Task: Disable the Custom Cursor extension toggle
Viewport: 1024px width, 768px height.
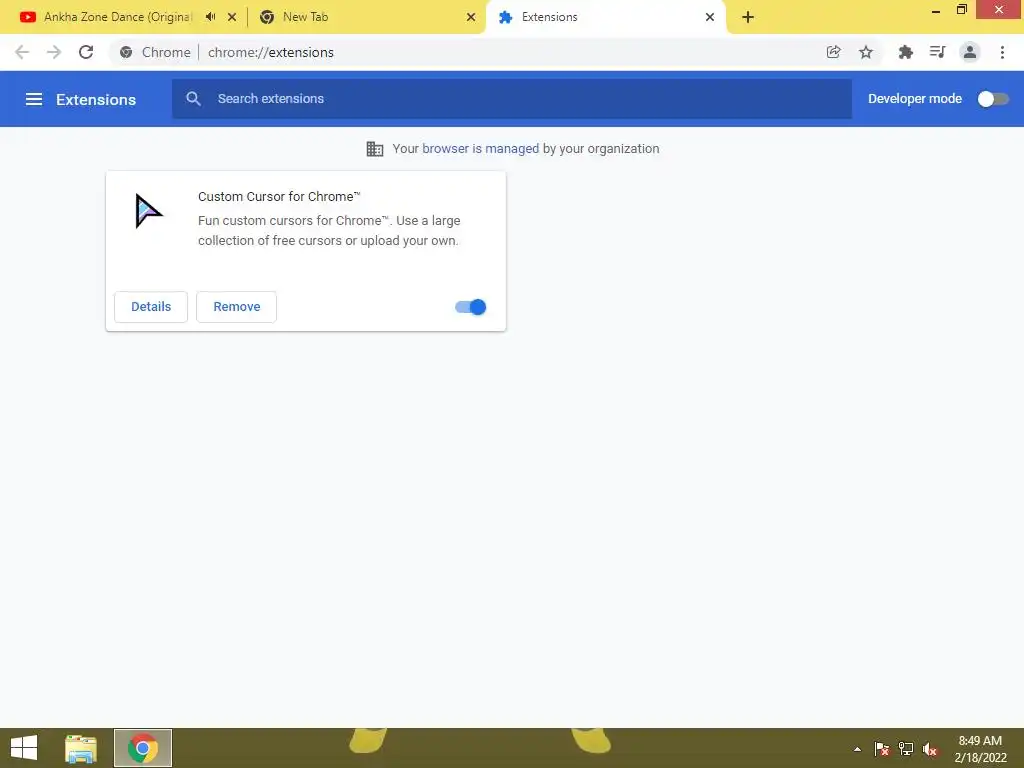Action: (x=471, y=307)
